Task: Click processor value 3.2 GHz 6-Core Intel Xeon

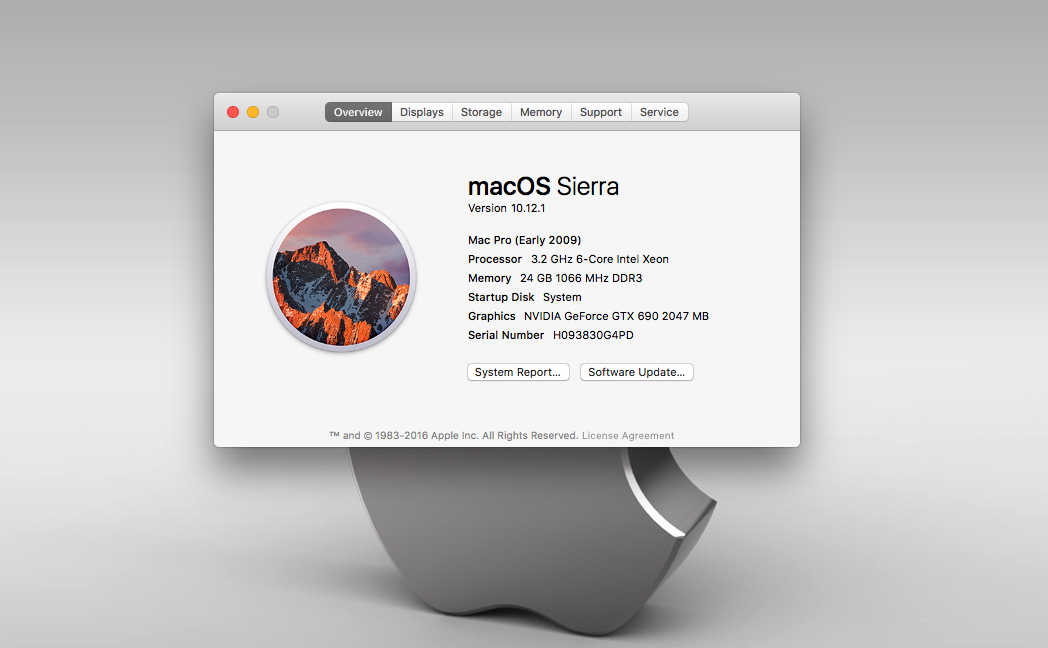Action: coord(600,259)
